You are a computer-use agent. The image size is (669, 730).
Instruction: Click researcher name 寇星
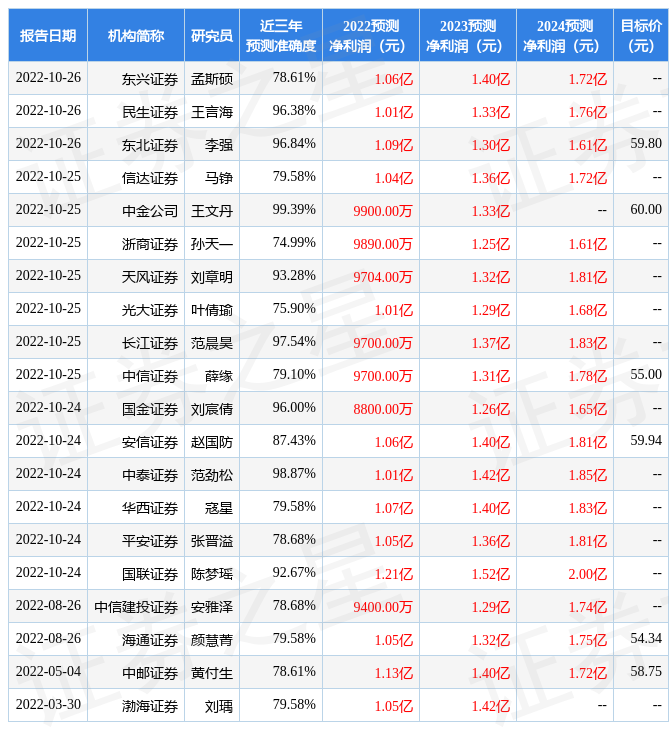[x=219, y=508]
